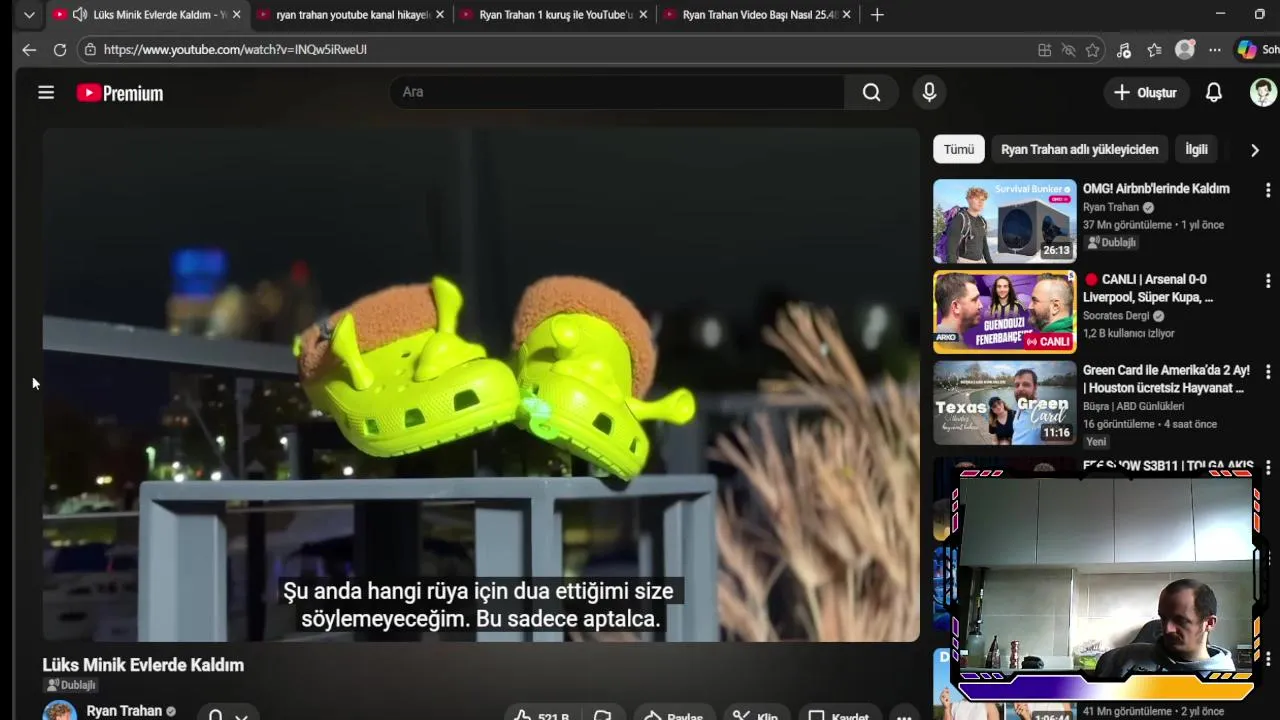Open the Edge favorites list icon
This screenshot has width=1280, height=720.
(1154, 50)
